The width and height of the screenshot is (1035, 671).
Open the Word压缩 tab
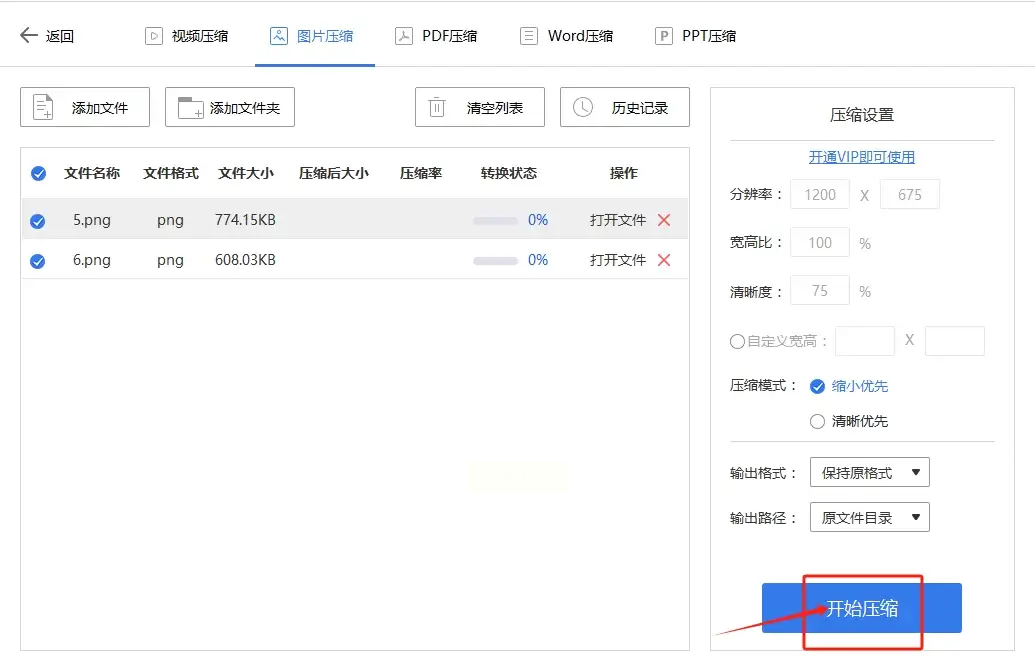click(566, 36)
